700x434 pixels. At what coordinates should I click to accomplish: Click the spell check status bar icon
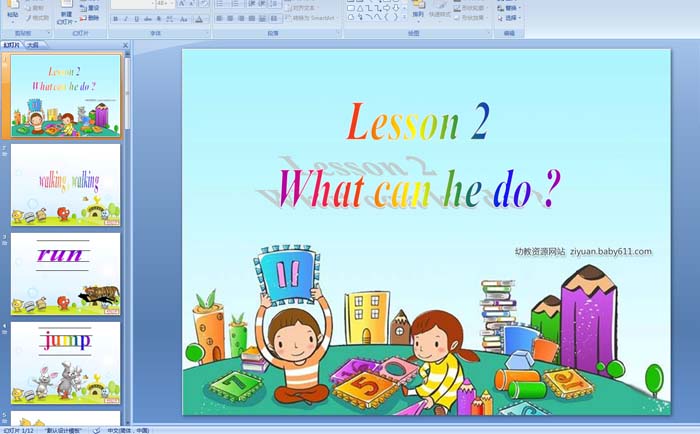point(96,430)
